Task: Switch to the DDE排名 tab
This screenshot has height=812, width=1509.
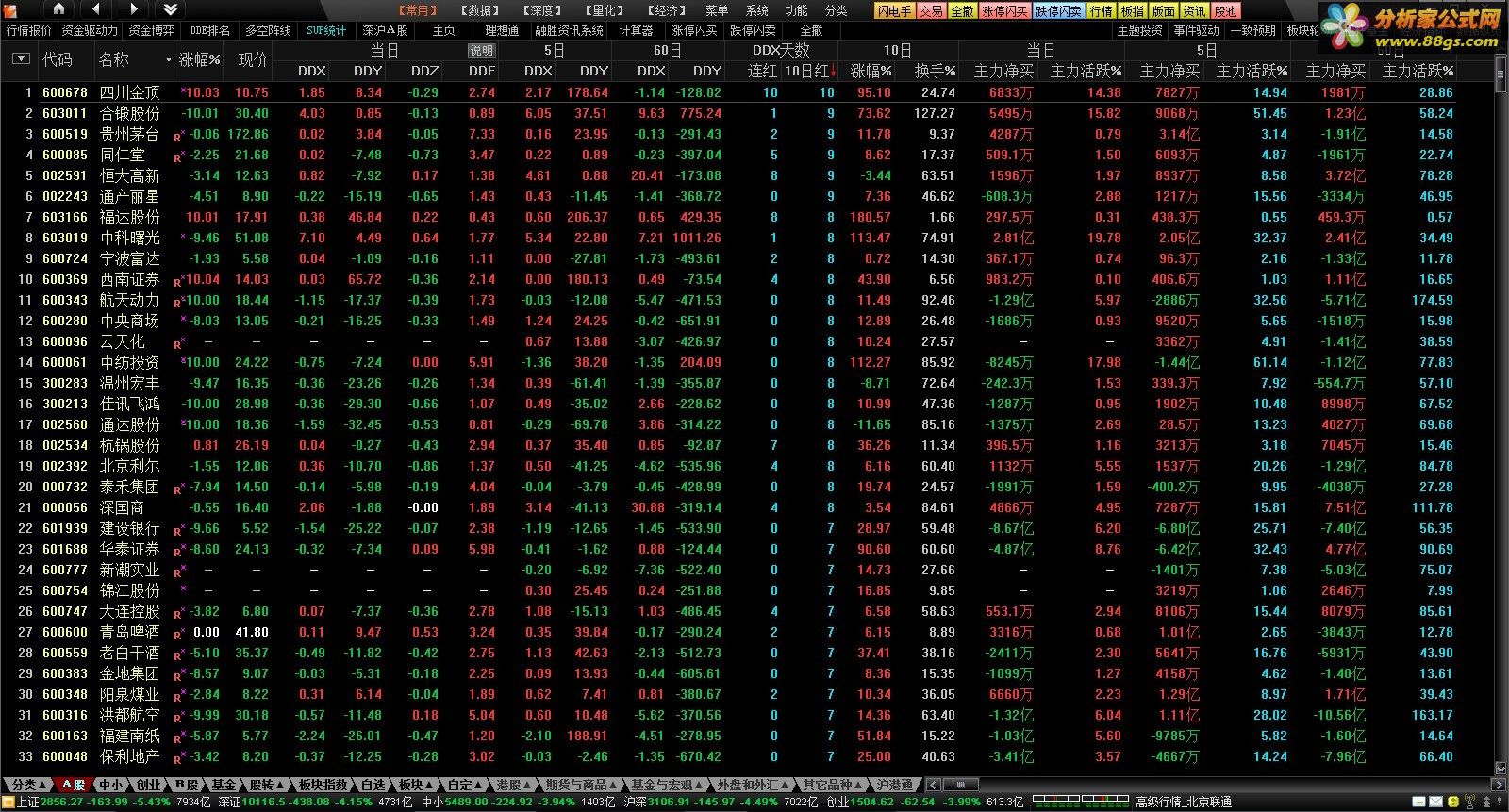Action: tap(209, 30)
